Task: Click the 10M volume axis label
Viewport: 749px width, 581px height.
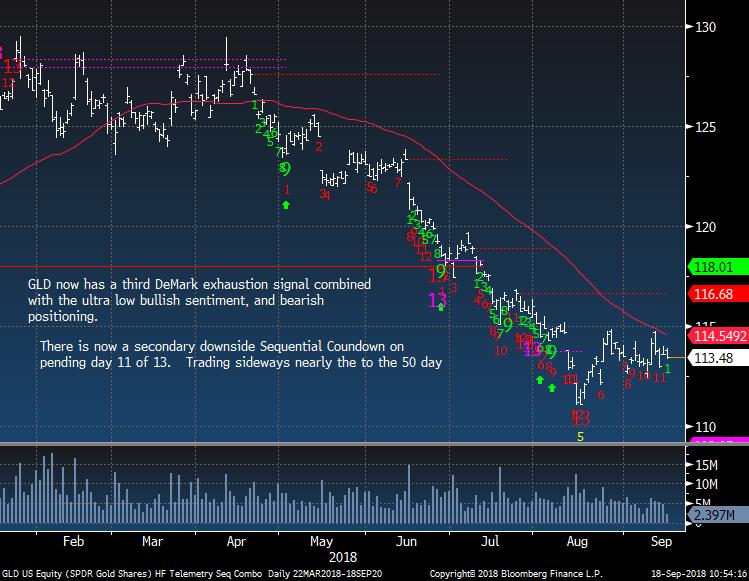Action: 706,484
